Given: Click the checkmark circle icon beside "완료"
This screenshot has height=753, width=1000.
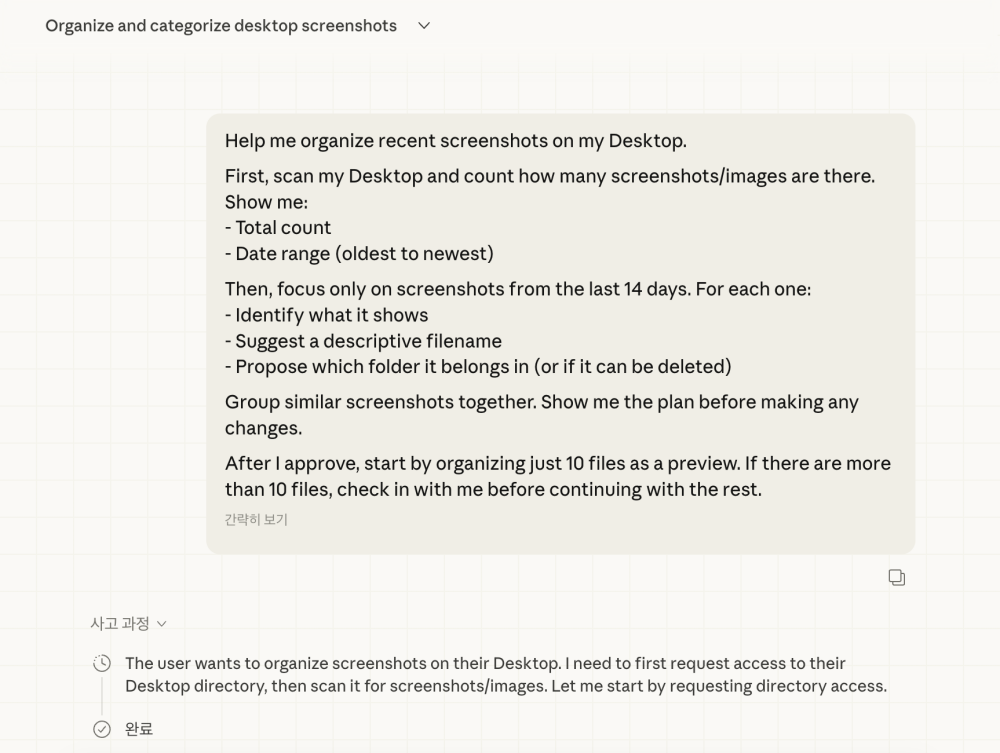Looking at the screenshot, I should [102, 729].
